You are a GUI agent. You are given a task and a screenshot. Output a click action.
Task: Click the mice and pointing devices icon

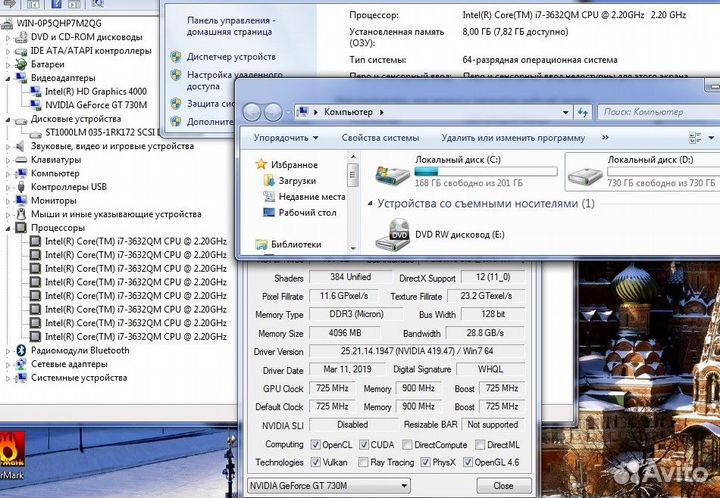(21, 214)
